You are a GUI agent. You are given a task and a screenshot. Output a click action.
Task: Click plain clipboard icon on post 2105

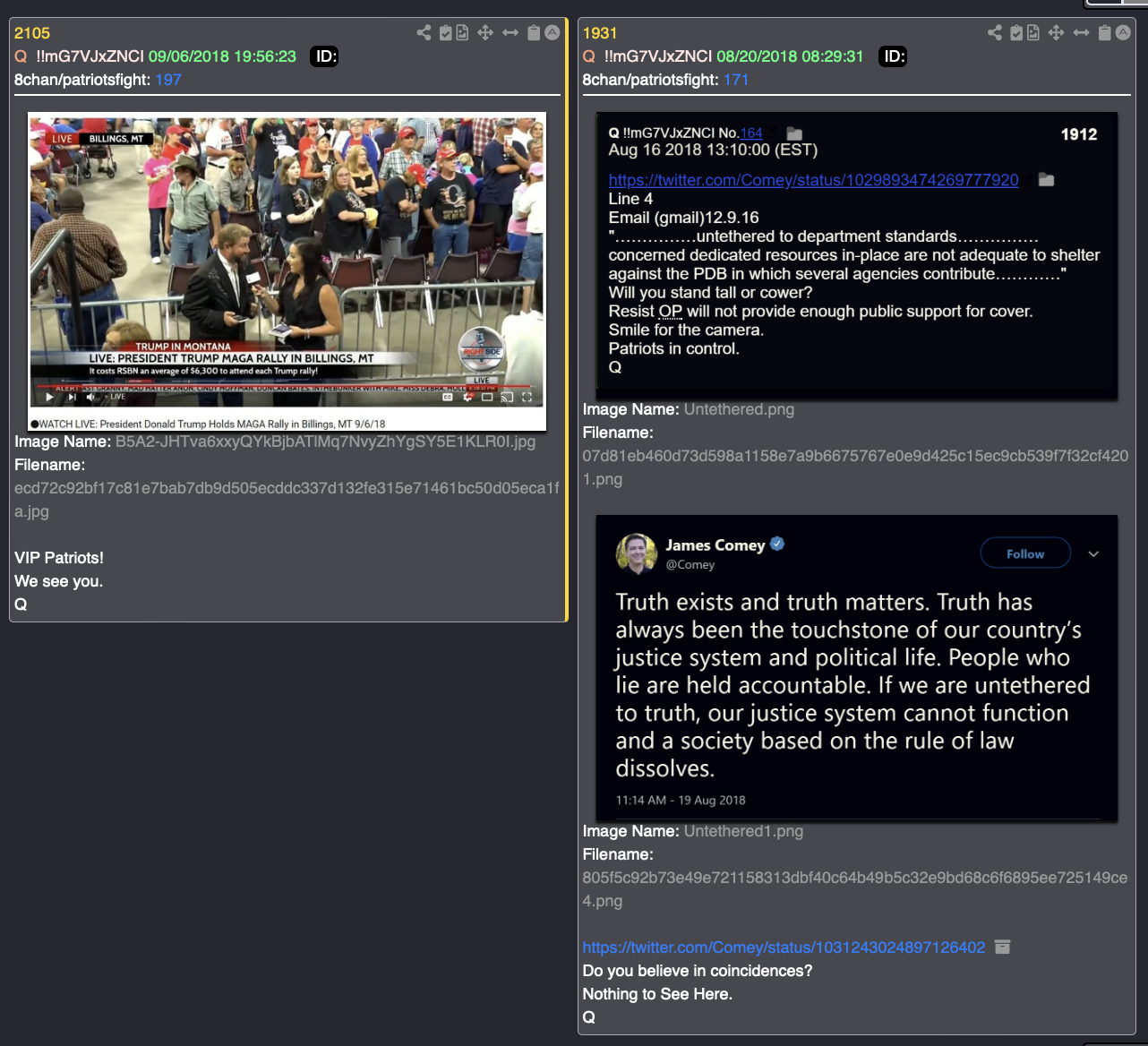point(534,33)
